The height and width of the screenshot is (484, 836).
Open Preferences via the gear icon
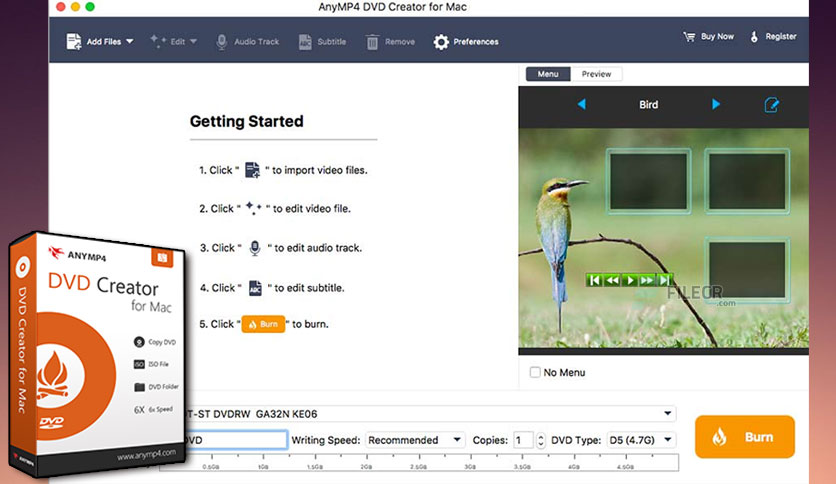441,42
